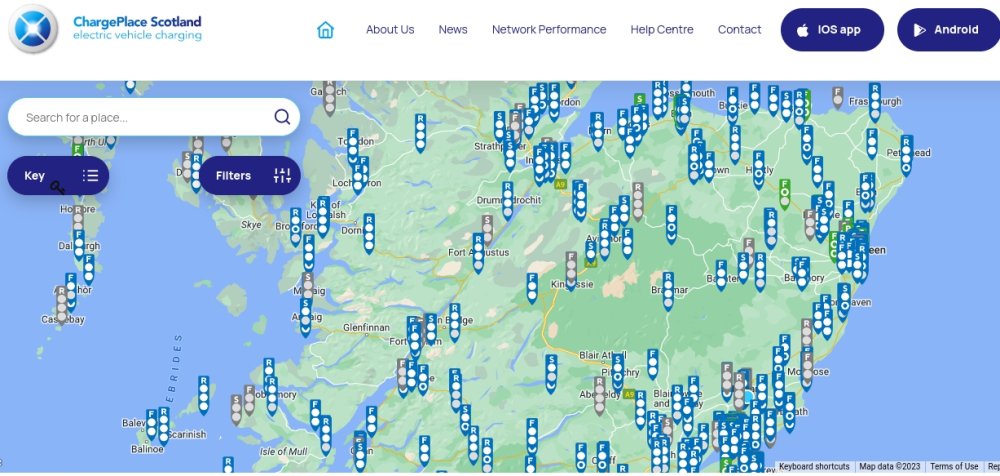Image resolution: width=1000 pixels, height=476 pixels.
Task: Download the iOS app
Action: pos(832,29)
